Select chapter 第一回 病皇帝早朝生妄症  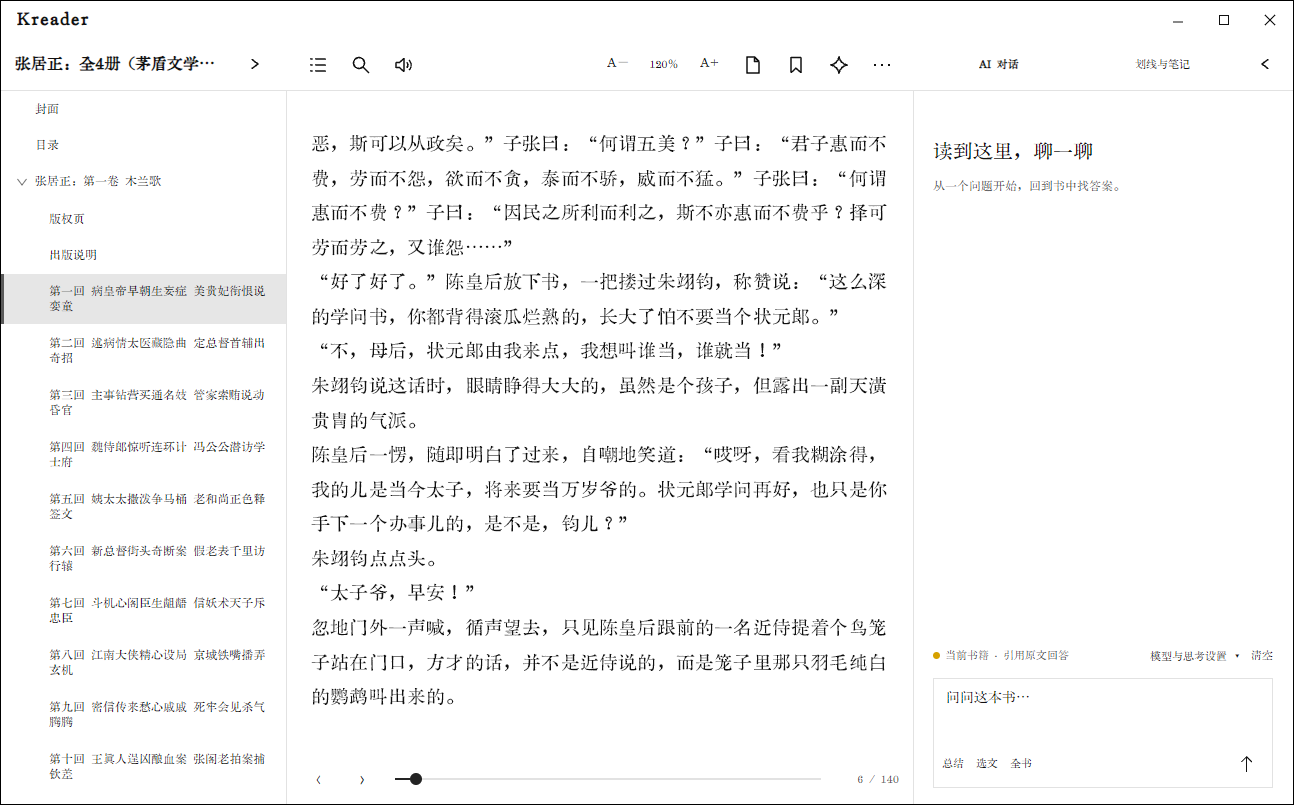pos(144,298)
